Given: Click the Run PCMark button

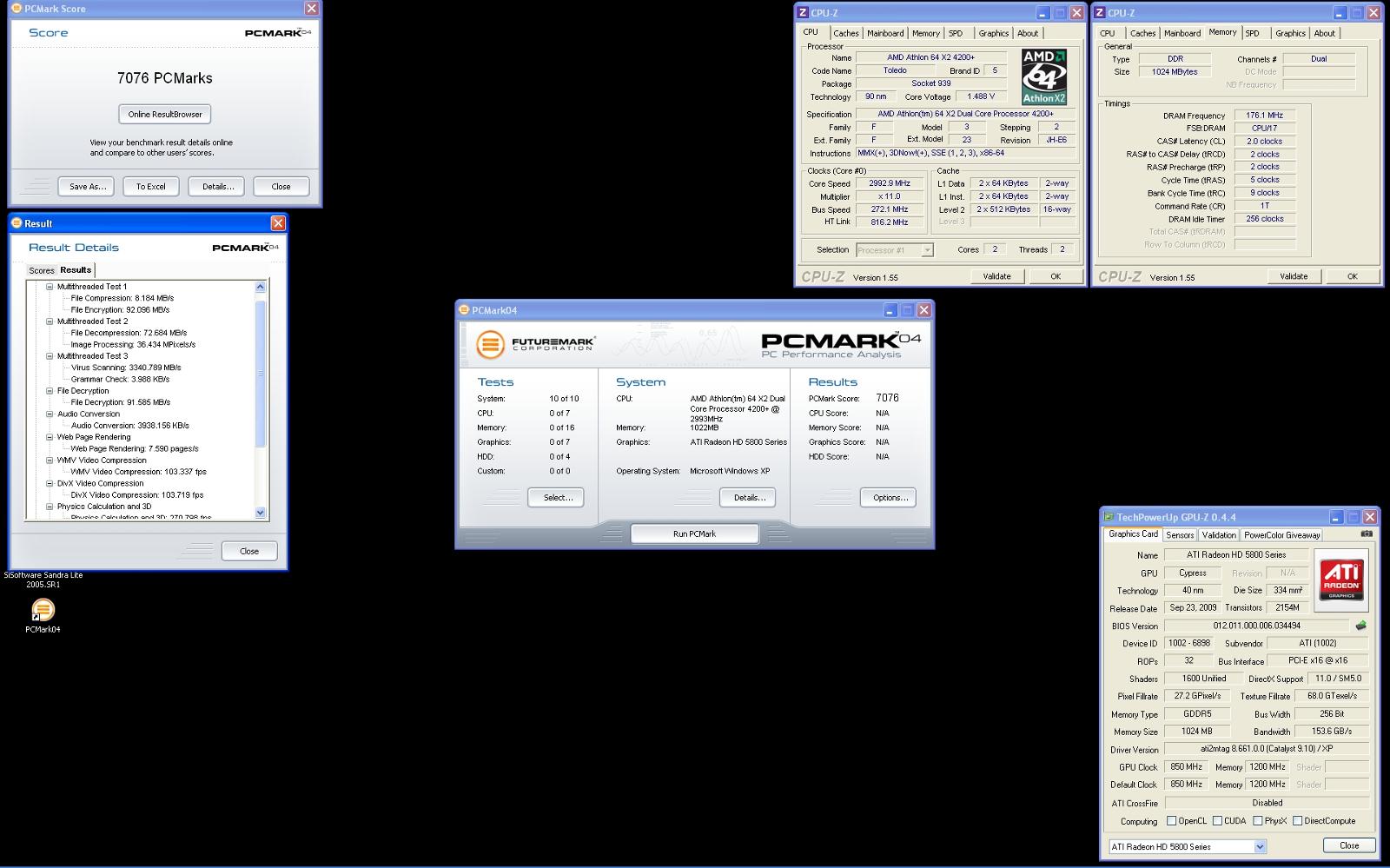Looking at the screenshot, I should point(694,533).
